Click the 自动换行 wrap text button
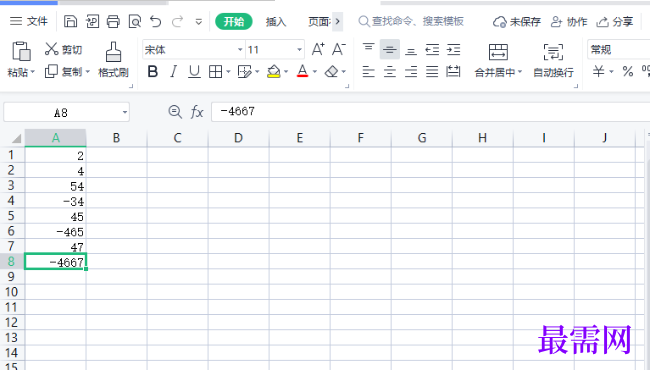Viewport: 650px width, 371px height. click(x=553, y=60)
